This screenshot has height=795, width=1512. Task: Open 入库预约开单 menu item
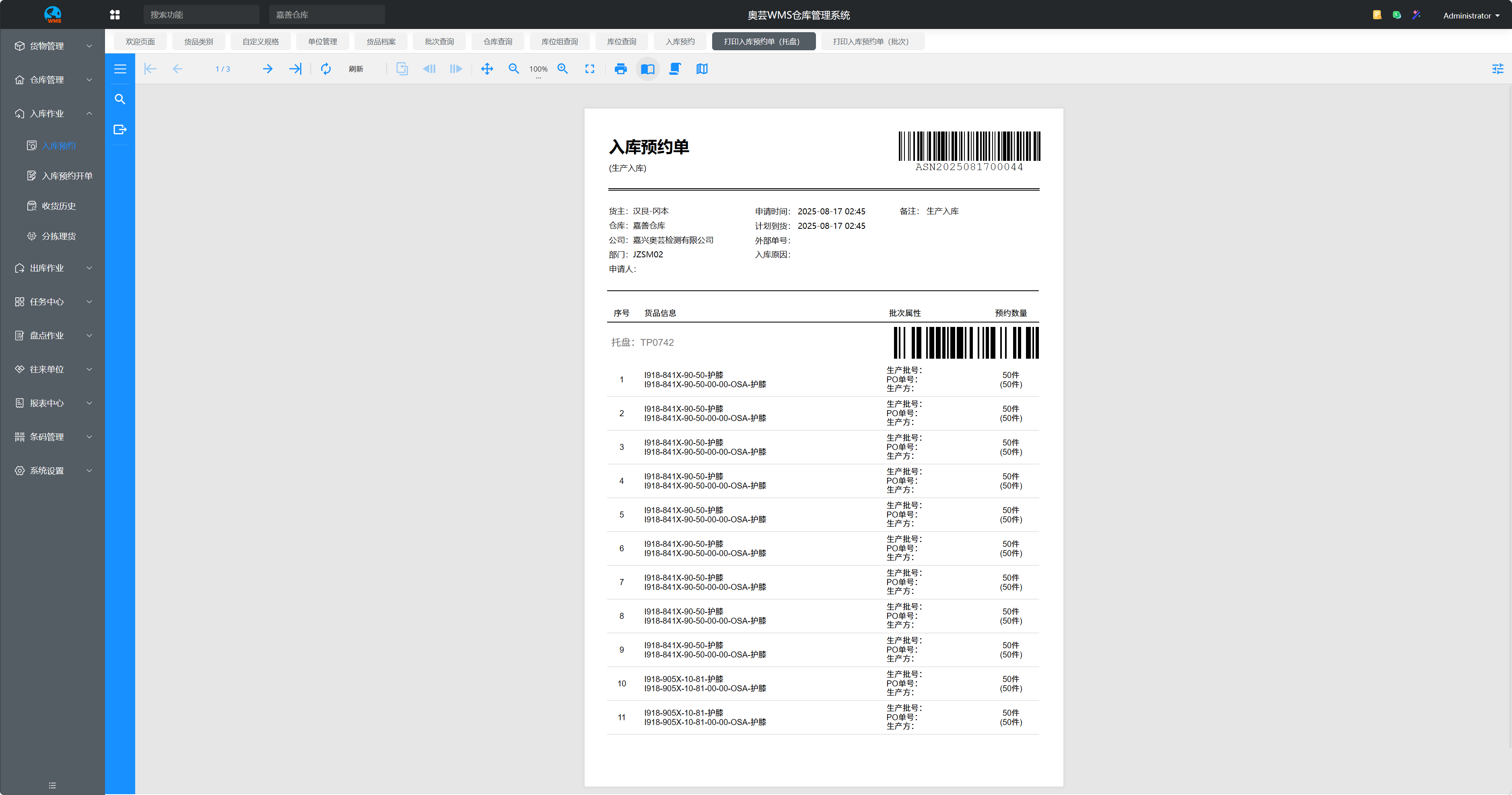coord(67,176)
